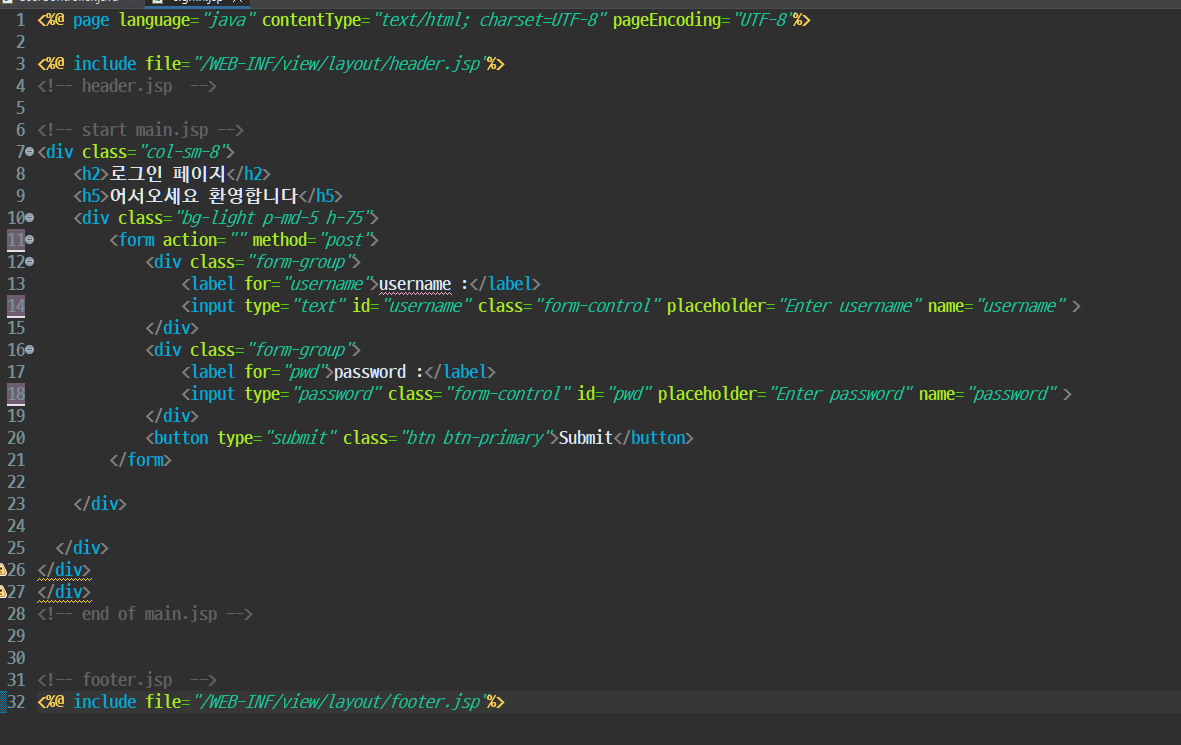Click the closing </form> tag on line 21
Screen dimensions: 1181x745
(x=140, y=460)
